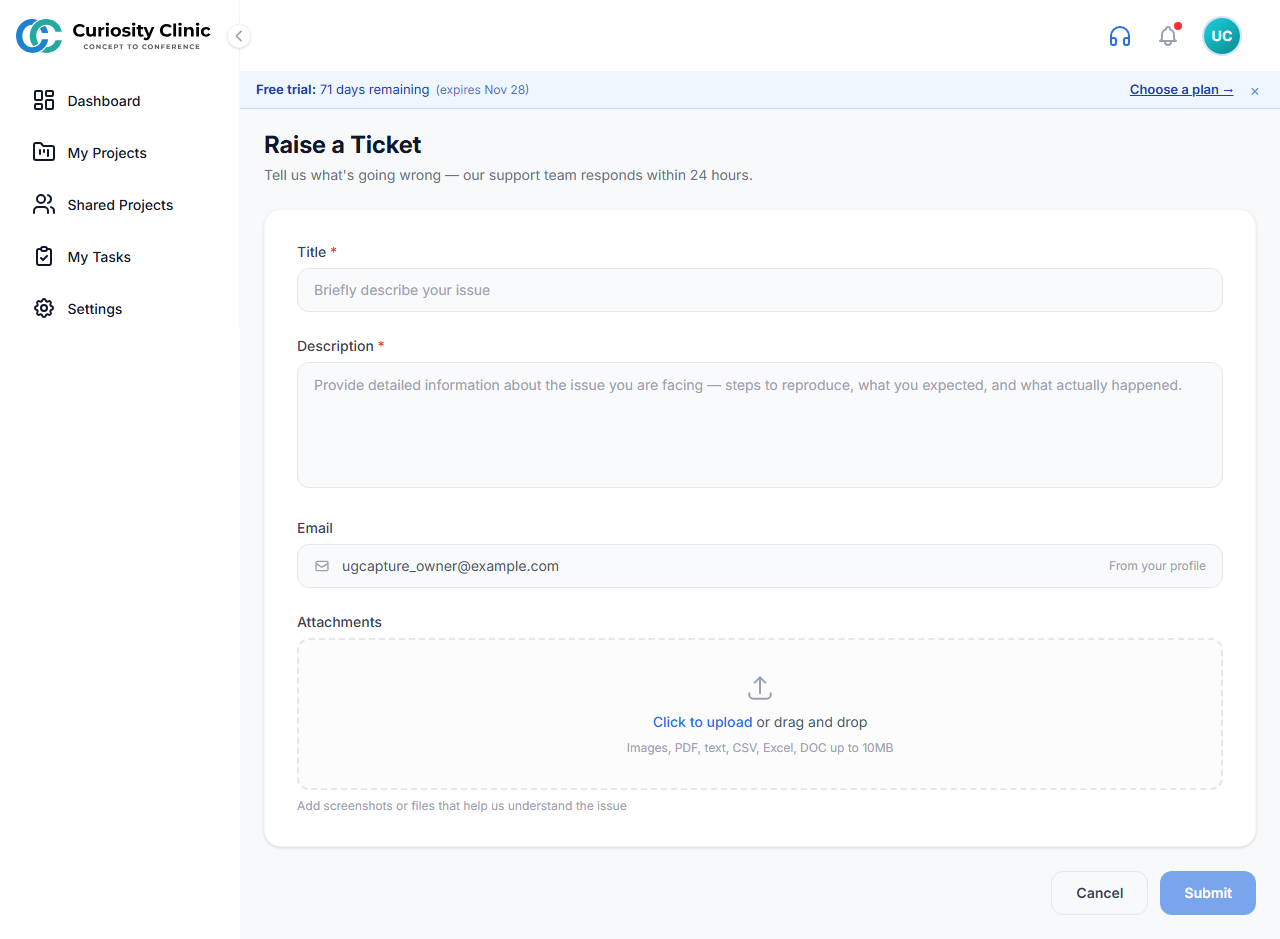Click the Curiosity Clinic logo
This screenshot has height=939, width=1280.
[113, 36]
